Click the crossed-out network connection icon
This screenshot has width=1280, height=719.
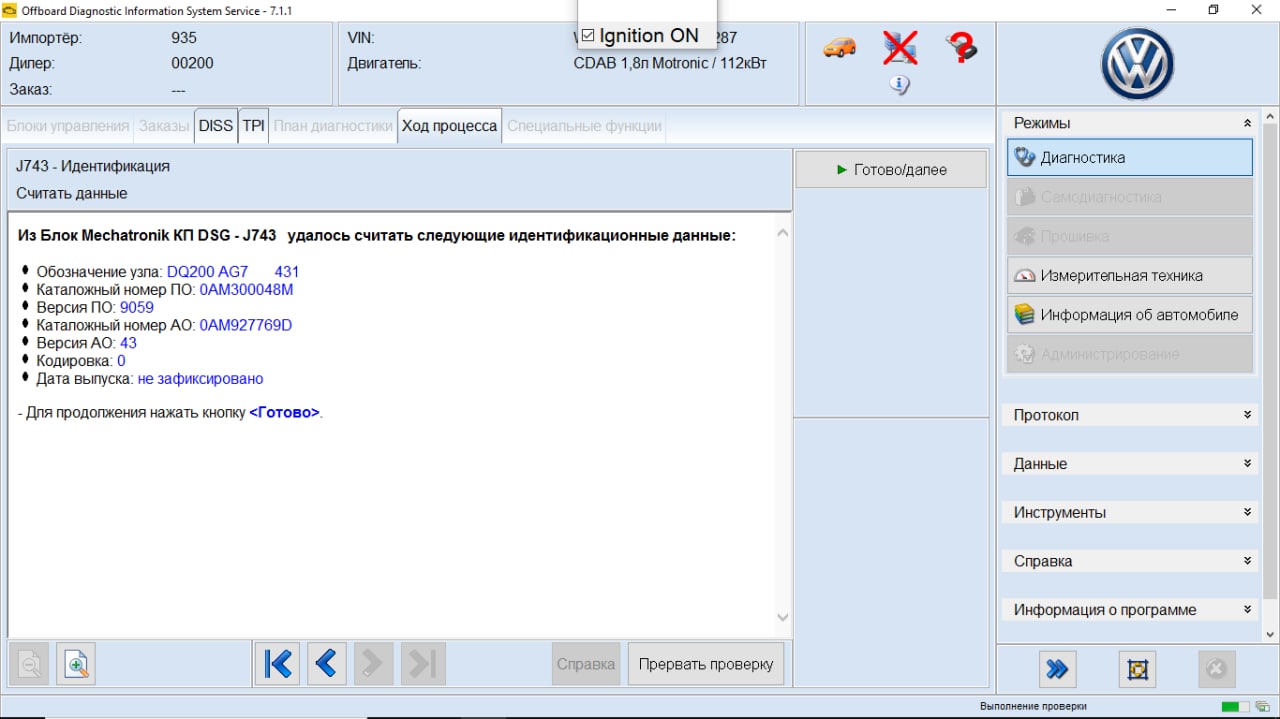click(900, 47)
